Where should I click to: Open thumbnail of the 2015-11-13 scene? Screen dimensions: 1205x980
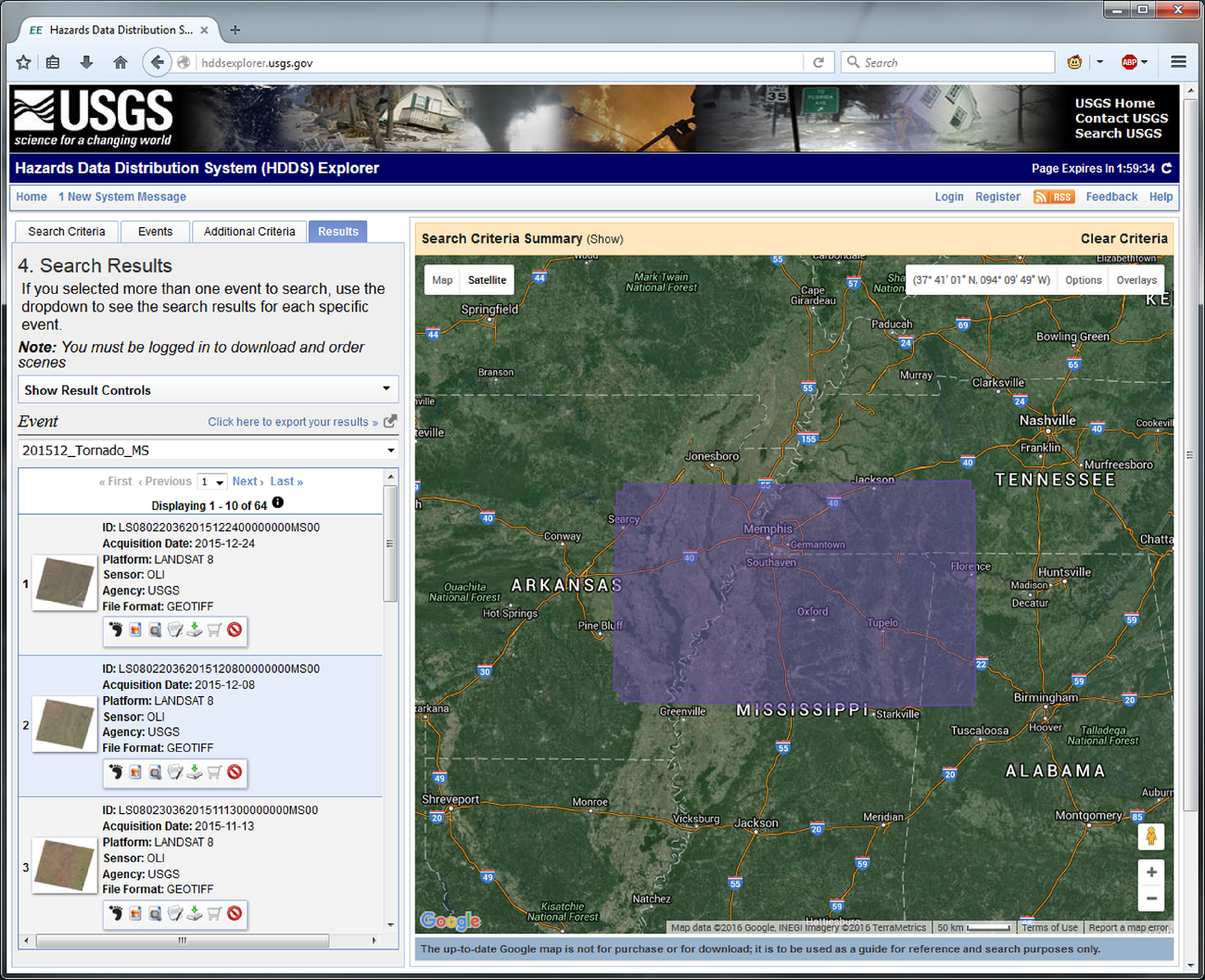65,865
